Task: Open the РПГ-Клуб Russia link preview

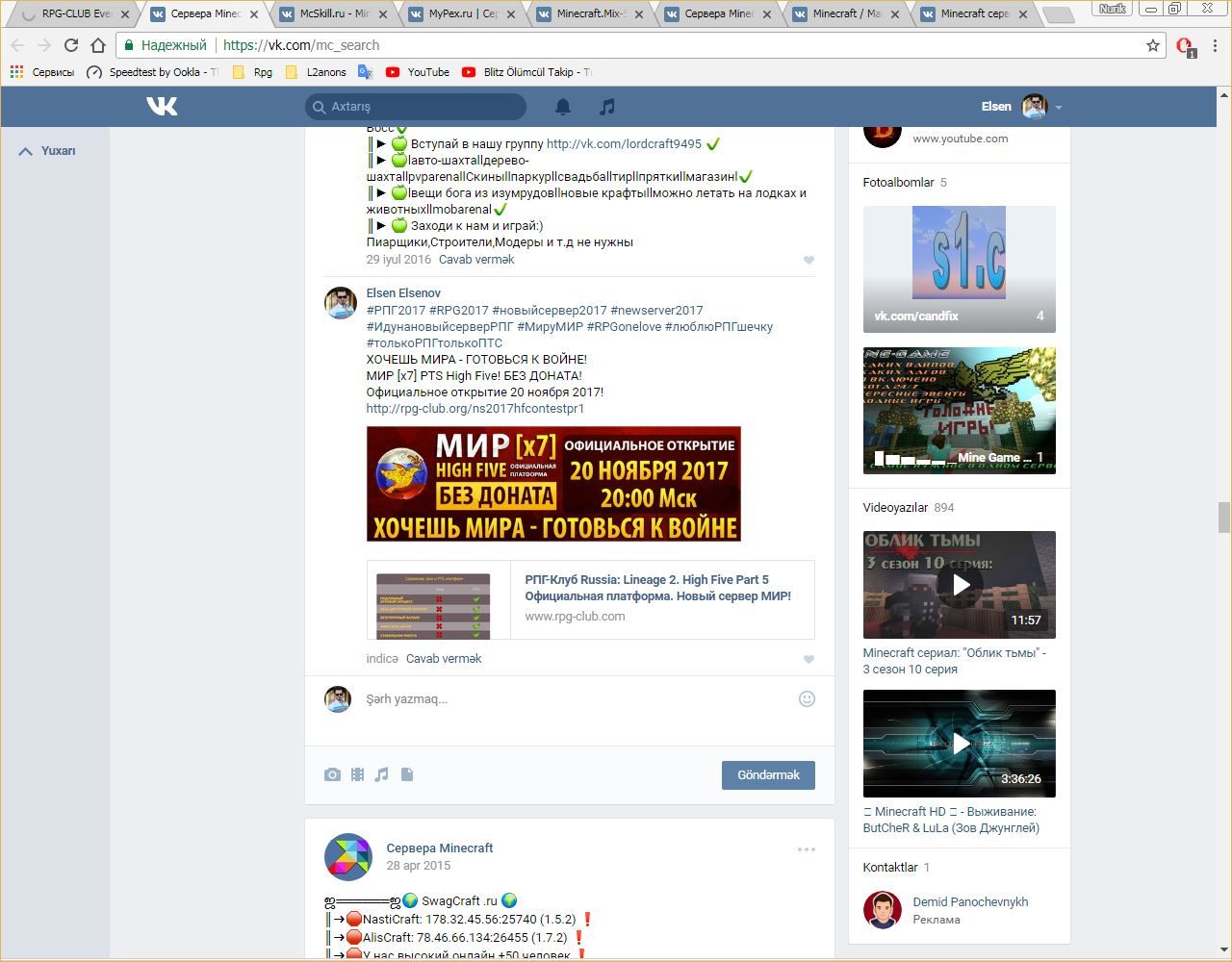Action: (590, 600)
